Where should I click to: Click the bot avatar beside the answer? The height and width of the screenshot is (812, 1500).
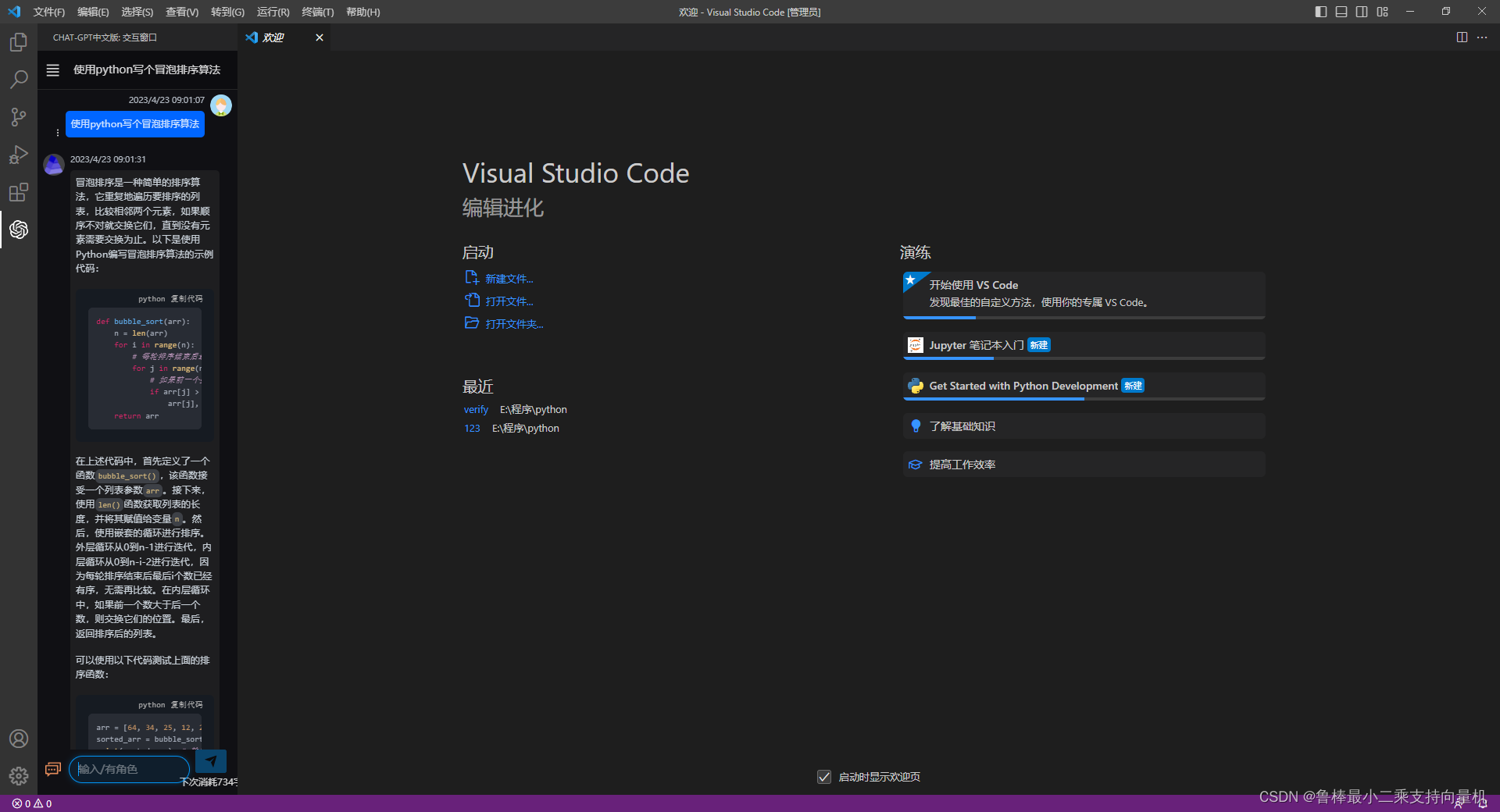click(54, 165)
